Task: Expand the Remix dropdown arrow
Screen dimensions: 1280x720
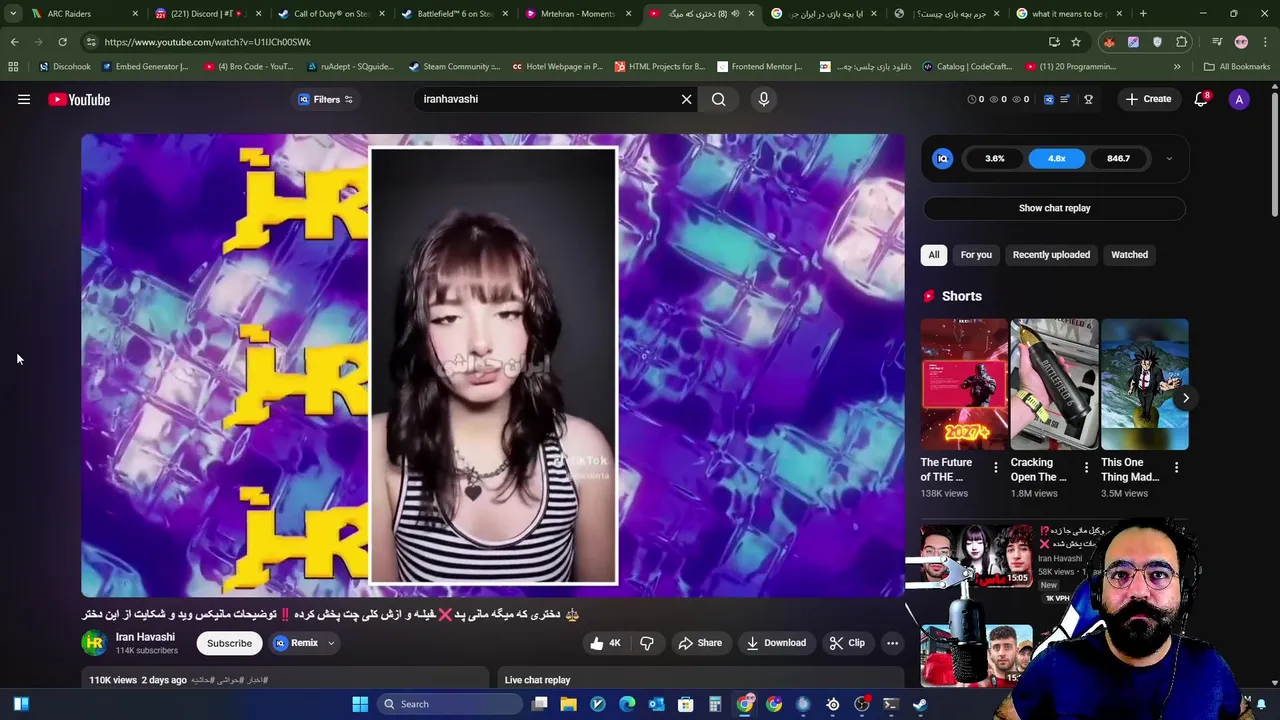Action: pyautogui.click(x=331, y=643)
